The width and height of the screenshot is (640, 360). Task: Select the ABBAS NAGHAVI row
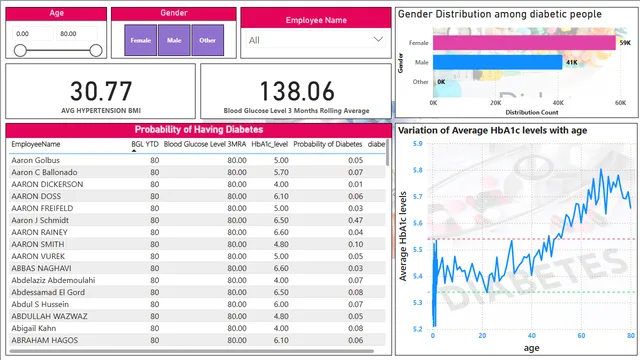197,268
